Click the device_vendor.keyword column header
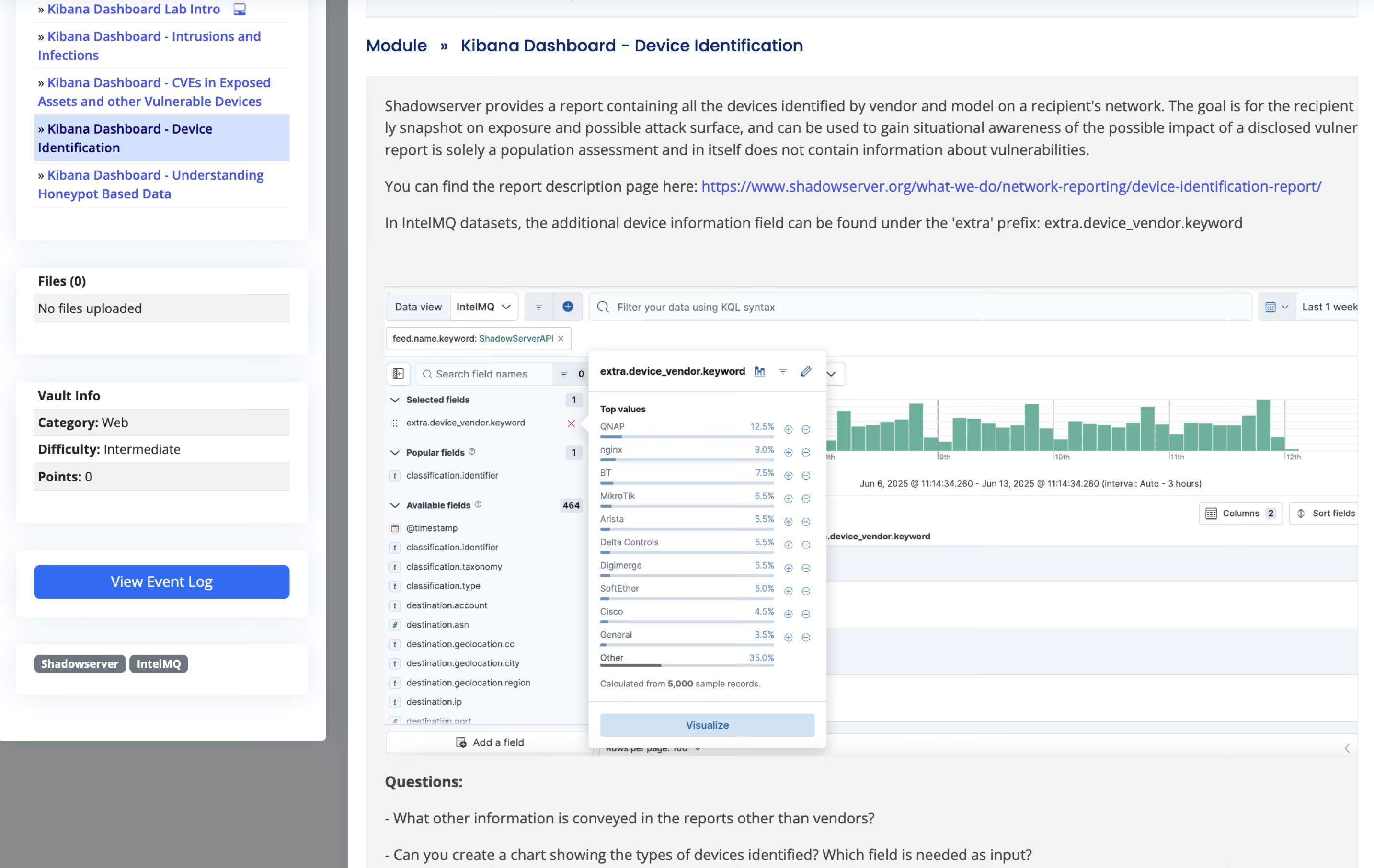The width and height of the screenshot is (1374, 868). (879, 537)
